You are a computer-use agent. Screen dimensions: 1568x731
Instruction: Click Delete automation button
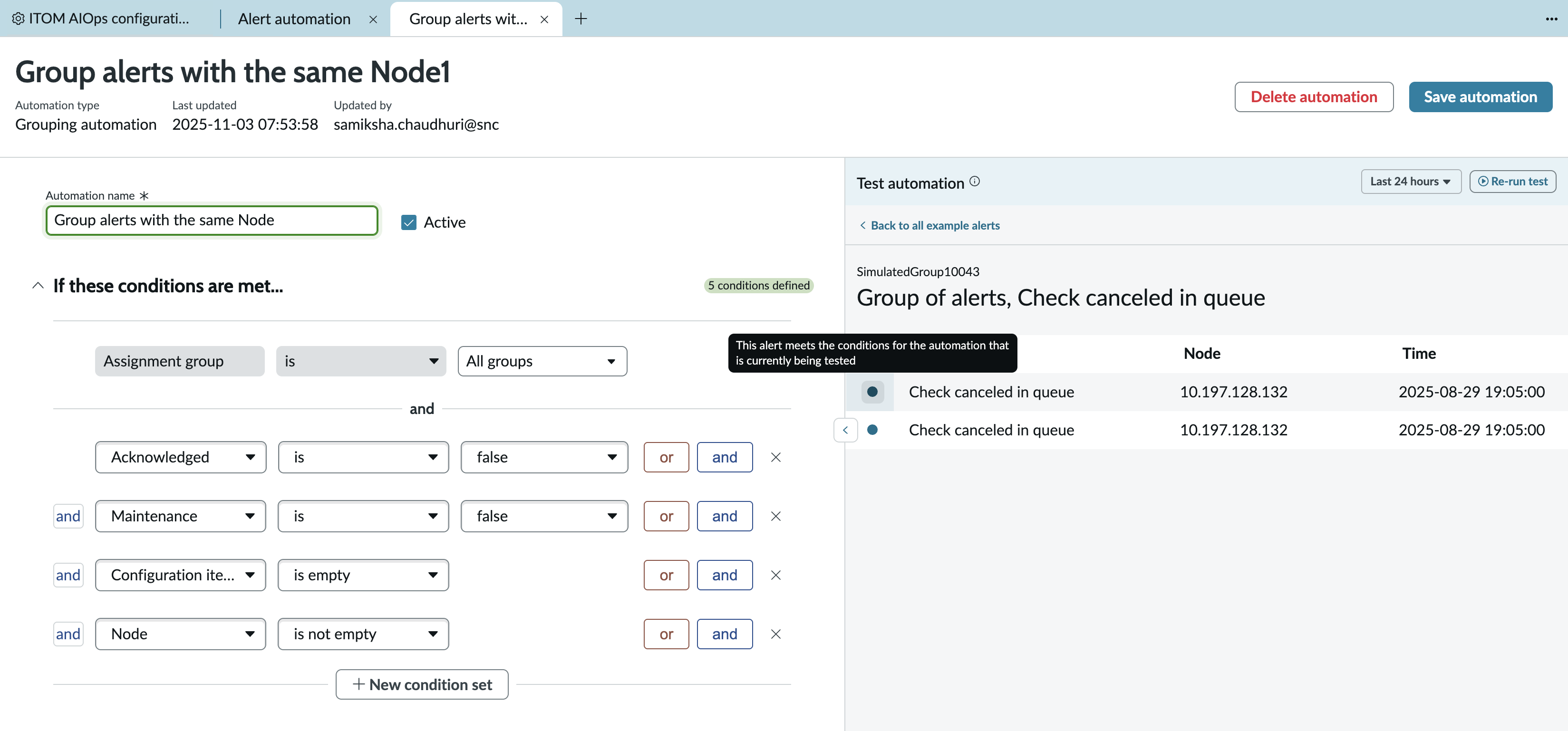1314,97
